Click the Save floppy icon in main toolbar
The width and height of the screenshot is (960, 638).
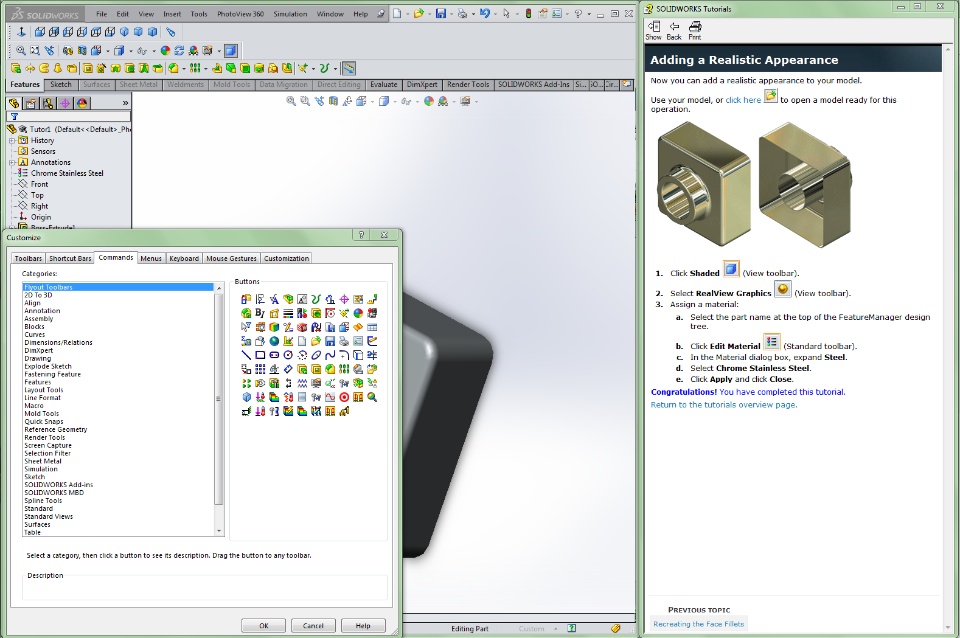click(441, 13)
